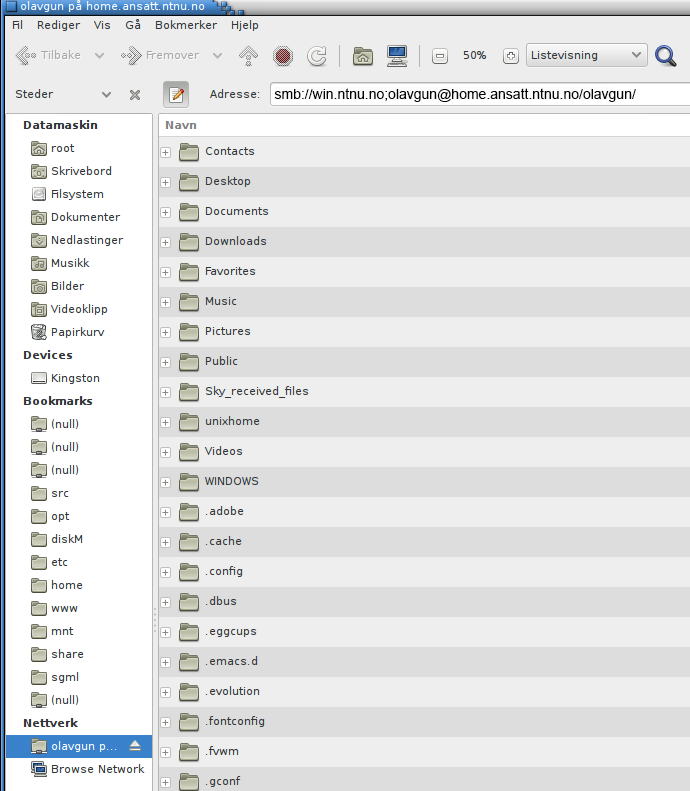Go up to the parent folder
690x791 pixels.
click(x=248, y=55)
